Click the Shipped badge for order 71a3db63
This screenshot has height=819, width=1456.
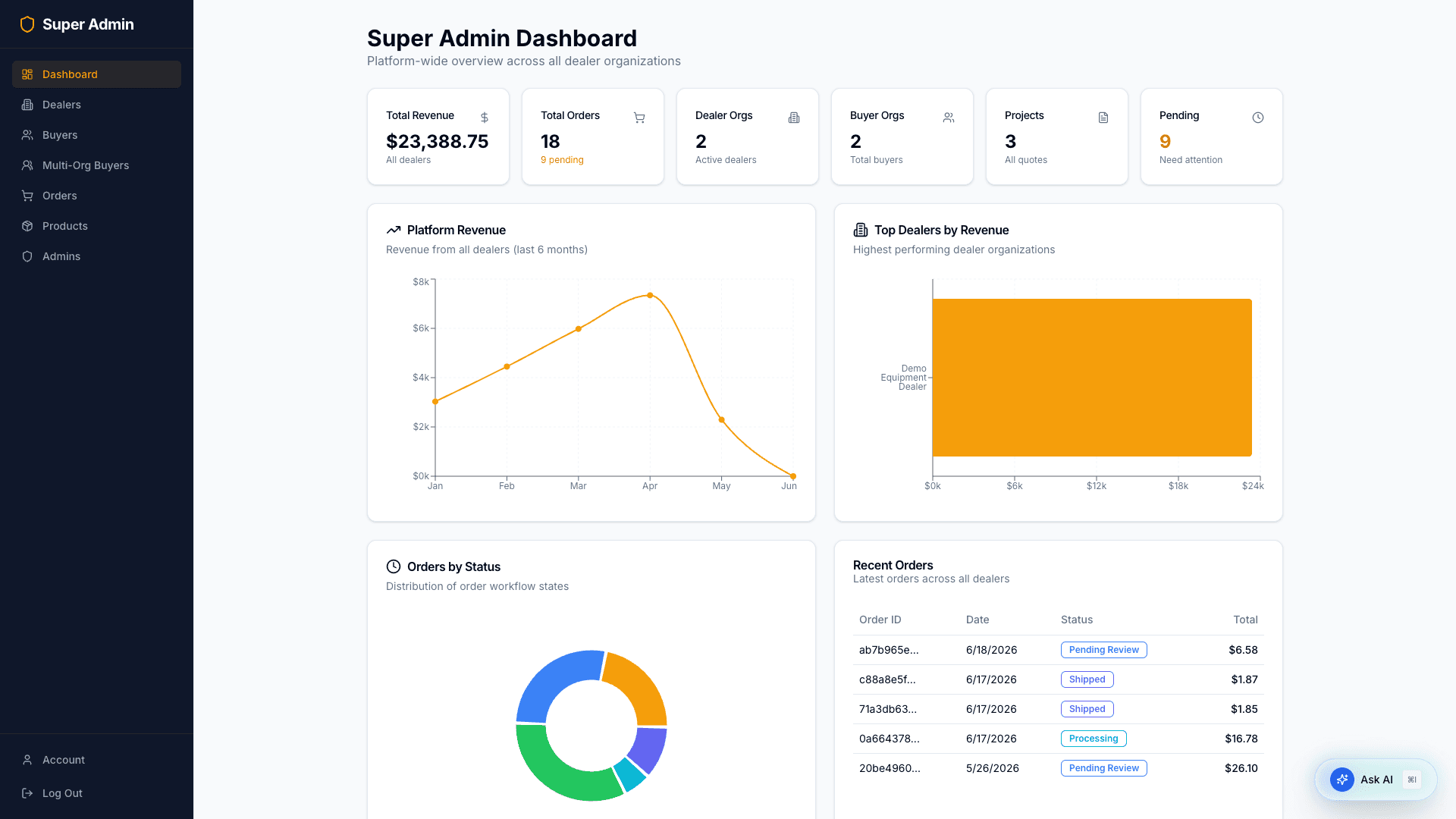[1087, 709]
